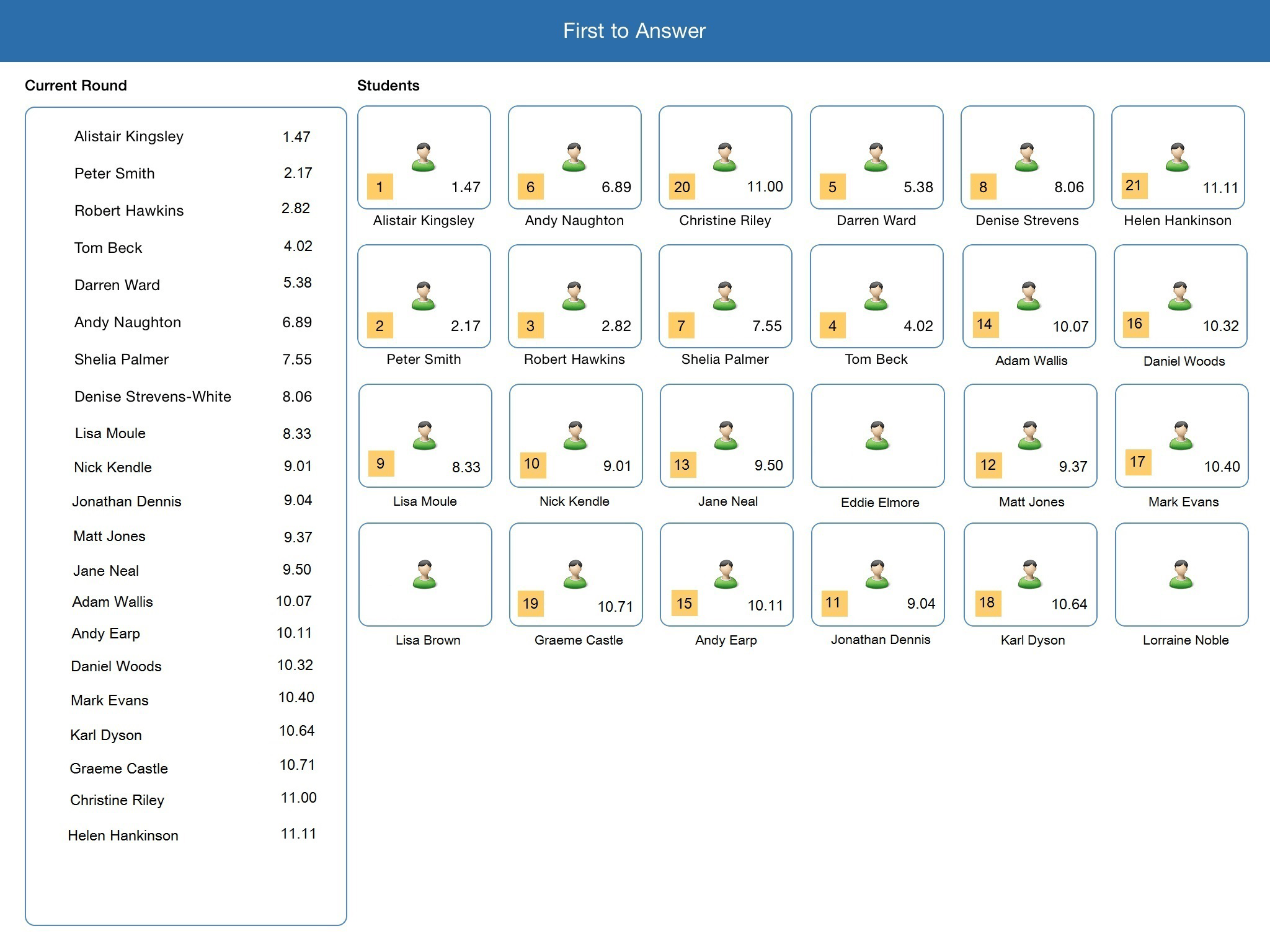
Task: Click Andy Naughton name label under tile
Action: (x=574, y=221)
